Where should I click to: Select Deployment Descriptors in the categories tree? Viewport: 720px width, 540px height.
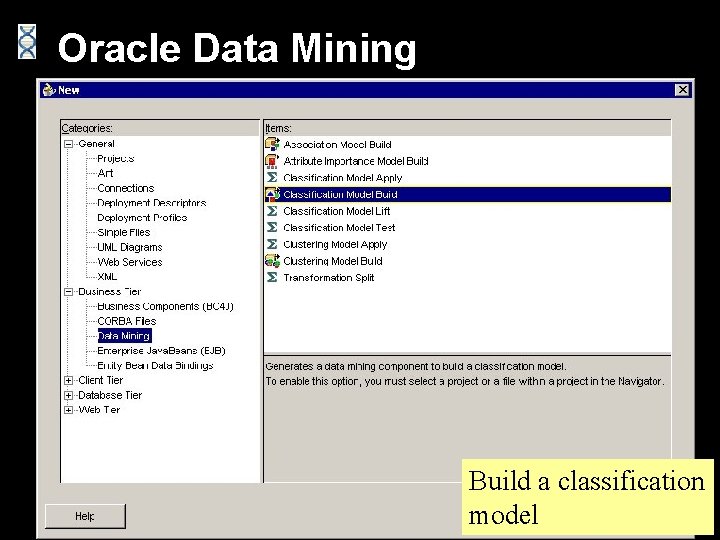point(152,202)
